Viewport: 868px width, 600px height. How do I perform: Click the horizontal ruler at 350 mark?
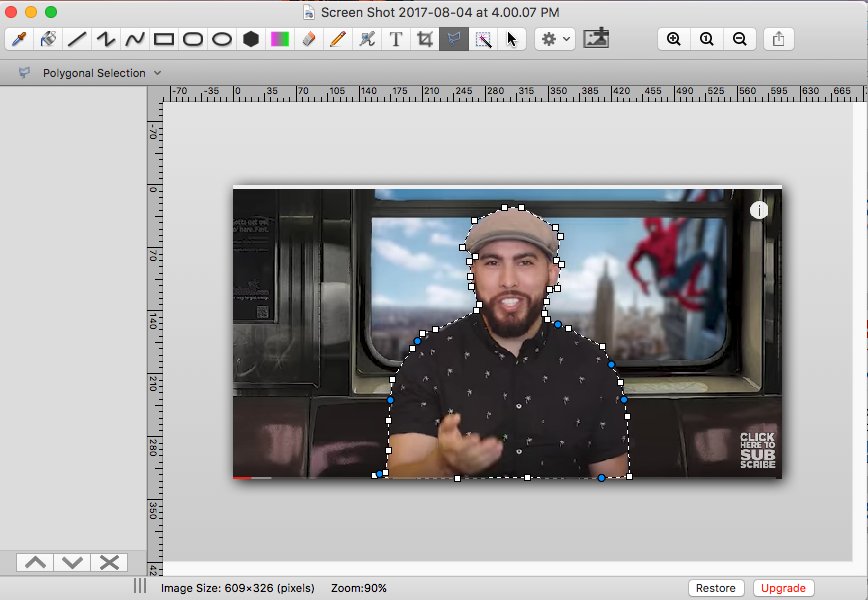coord(558,91)
